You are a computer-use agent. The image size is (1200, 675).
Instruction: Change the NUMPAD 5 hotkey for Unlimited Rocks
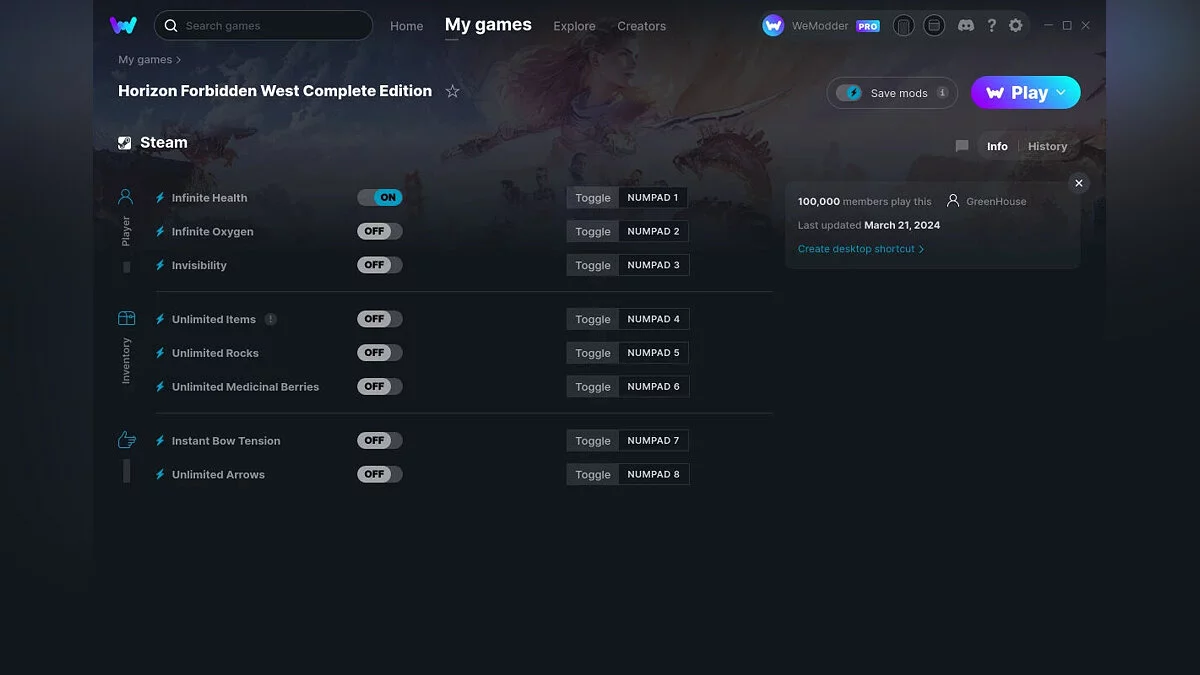653,353
